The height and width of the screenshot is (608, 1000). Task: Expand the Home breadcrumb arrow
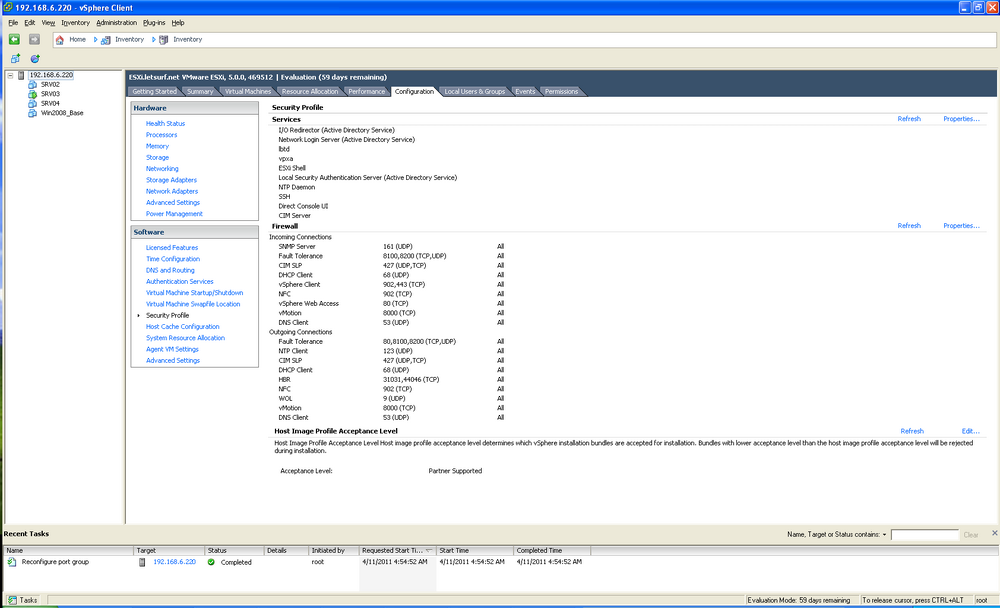96,40
